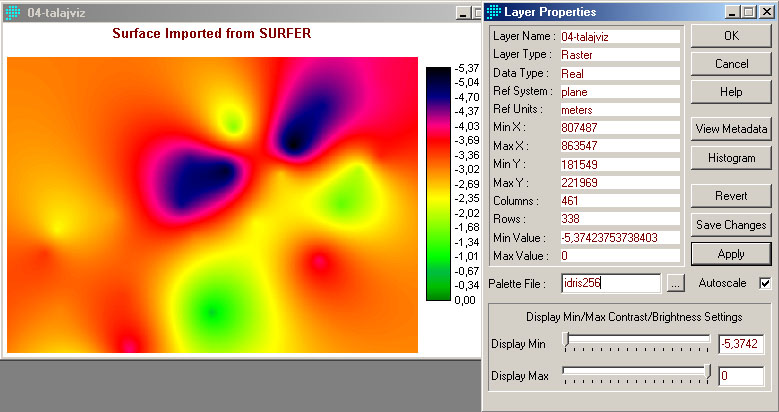Click the color legend bar
This screenshot has height=412, width=779.
pyautogui.click(x=438, y=183)
